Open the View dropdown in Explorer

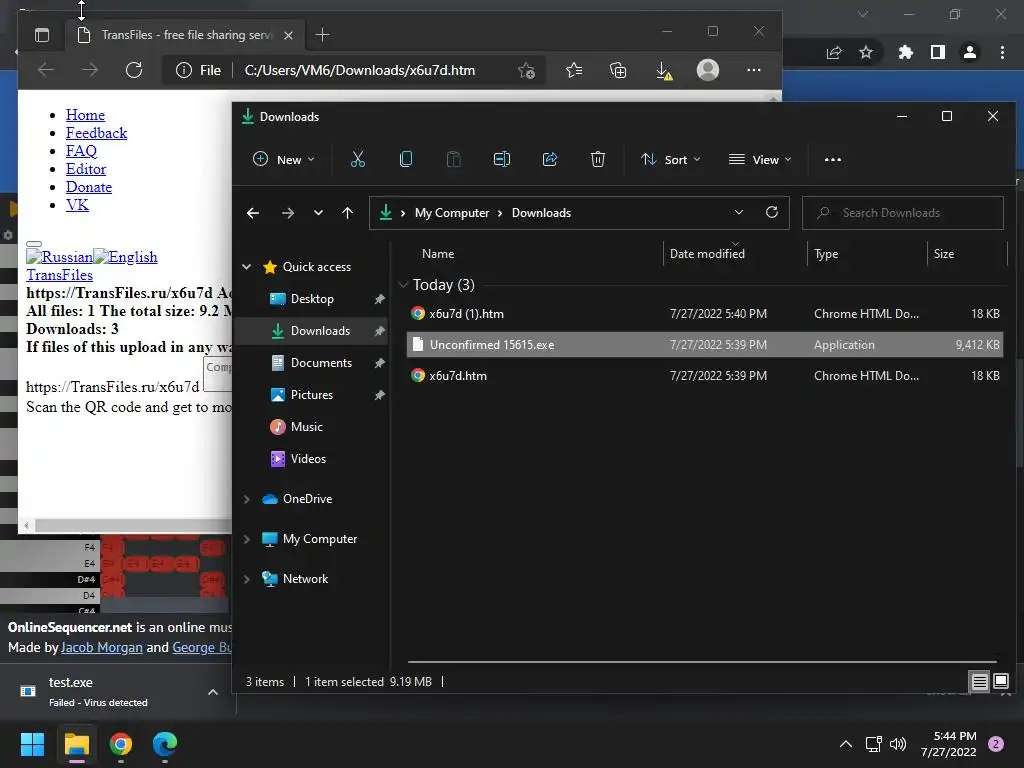click(x=760, y=159)
